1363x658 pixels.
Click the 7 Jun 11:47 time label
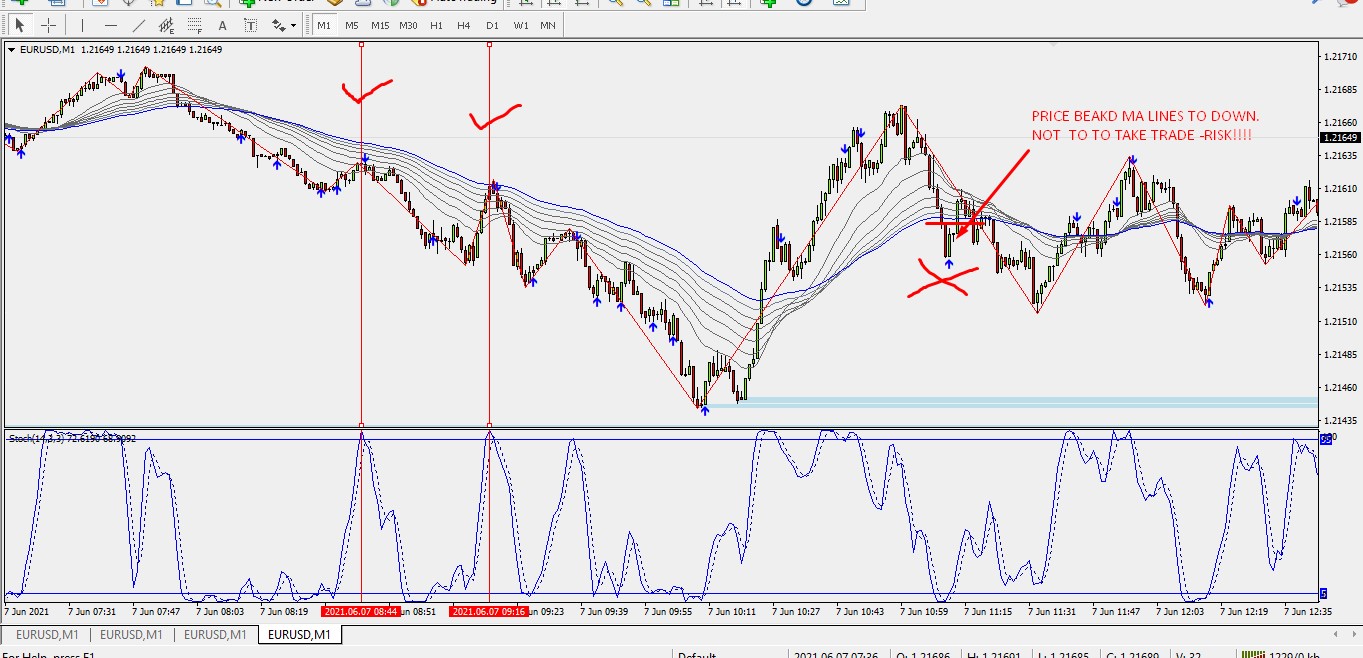click(1116, 610)
